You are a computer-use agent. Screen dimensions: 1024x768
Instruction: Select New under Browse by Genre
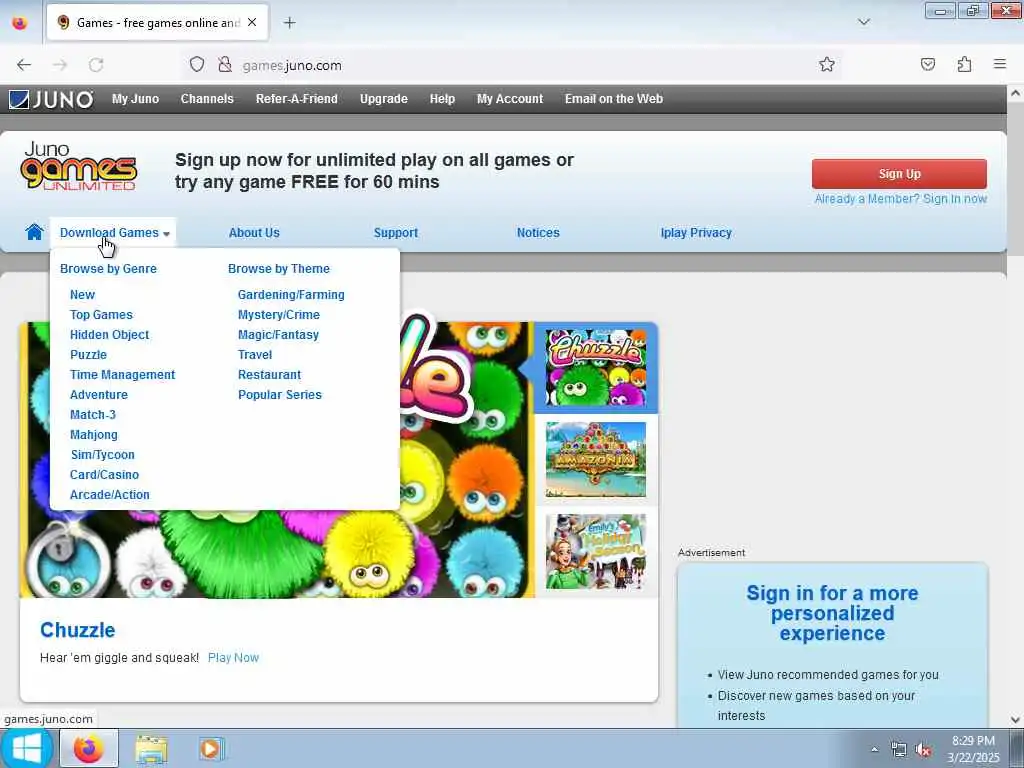coord(82,295)
